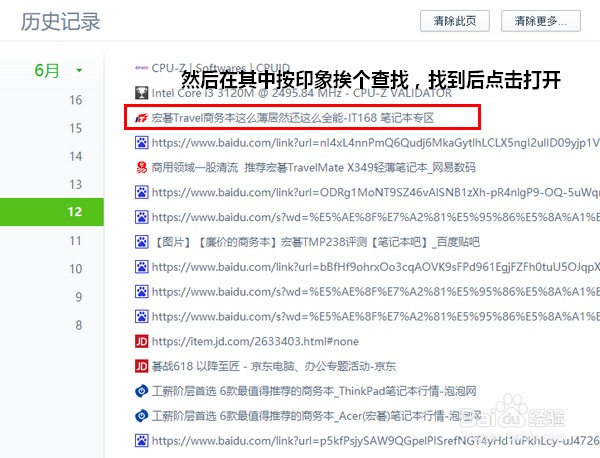
Task: Select day 8 in date list
Action: 78,325
